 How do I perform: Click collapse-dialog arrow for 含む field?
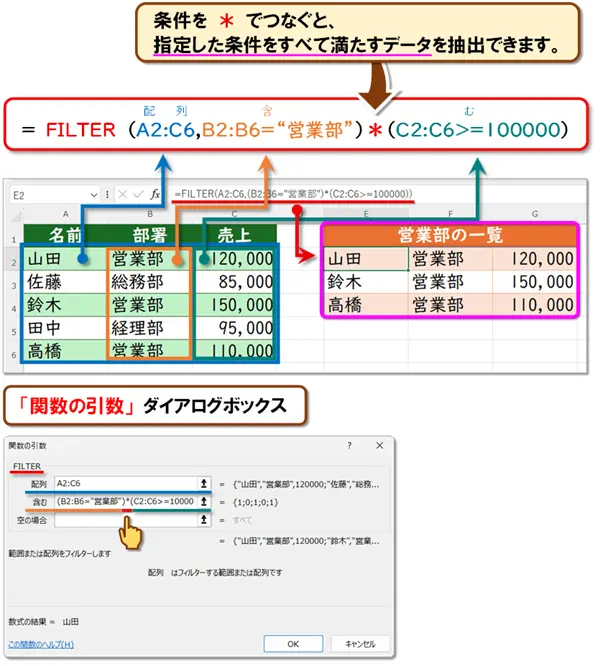pyautogui.click(x=204, y=501)
